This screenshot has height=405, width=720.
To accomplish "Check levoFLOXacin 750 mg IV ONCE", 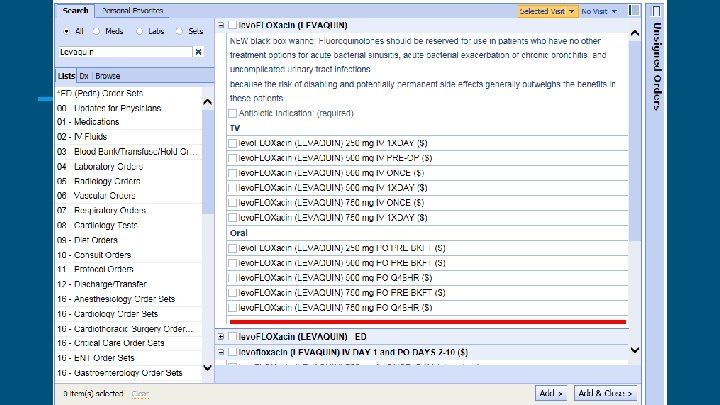I will click(x=233, y=202).
